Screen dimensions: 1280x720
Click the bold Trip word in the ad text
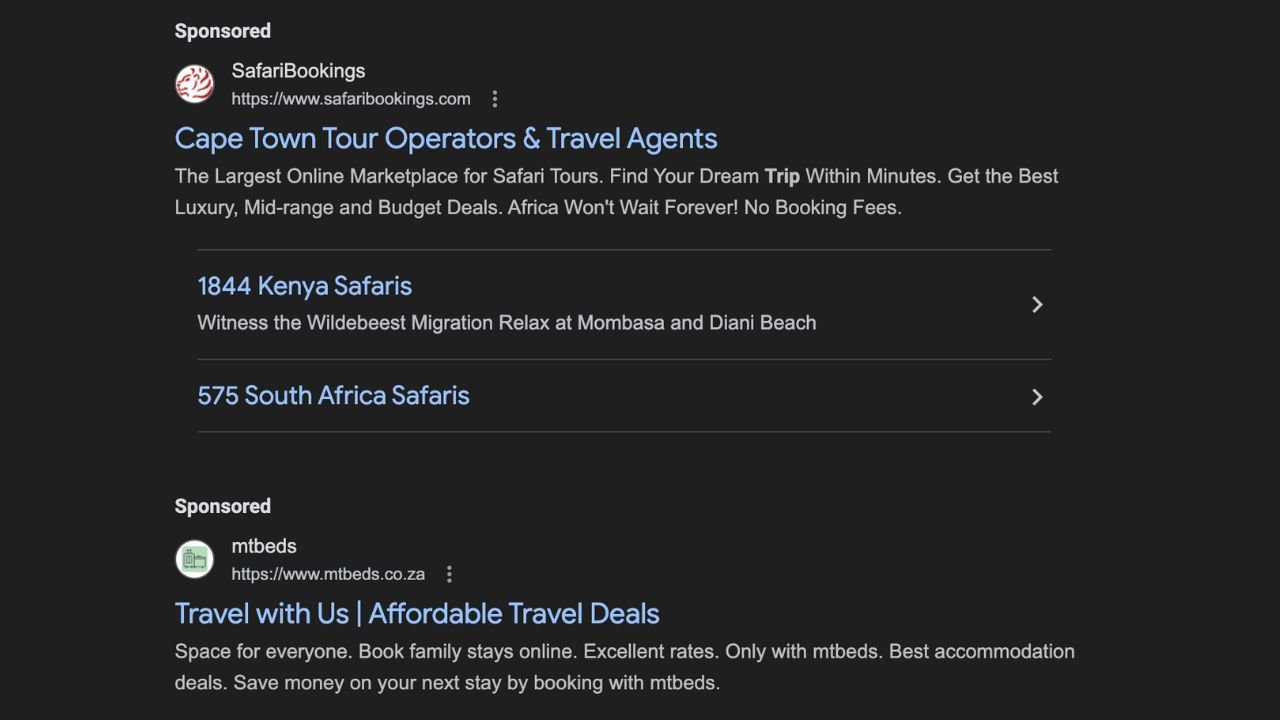click(782, 176)
